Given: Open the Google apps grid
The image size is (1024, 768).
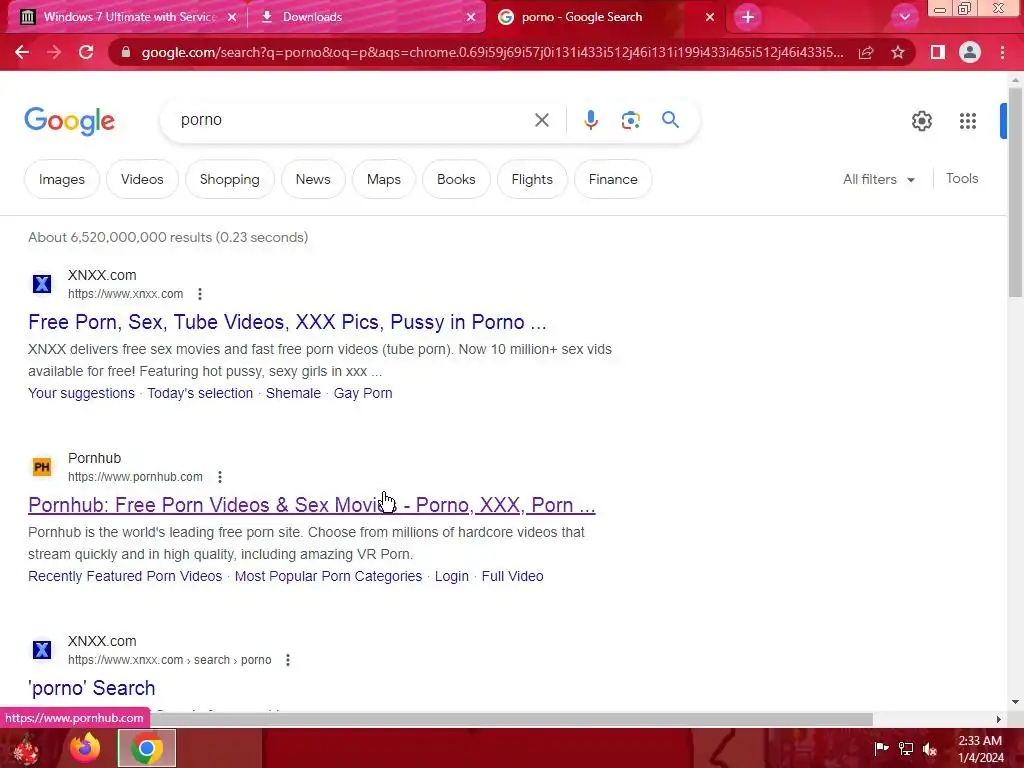Looking at the screenshot, I should (x=968, y=121).
